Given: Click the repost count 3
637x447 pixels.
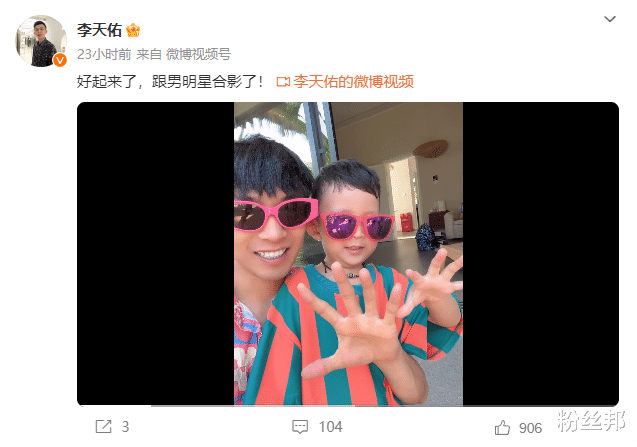Looking at the screenshot, I should coord(126,427).
